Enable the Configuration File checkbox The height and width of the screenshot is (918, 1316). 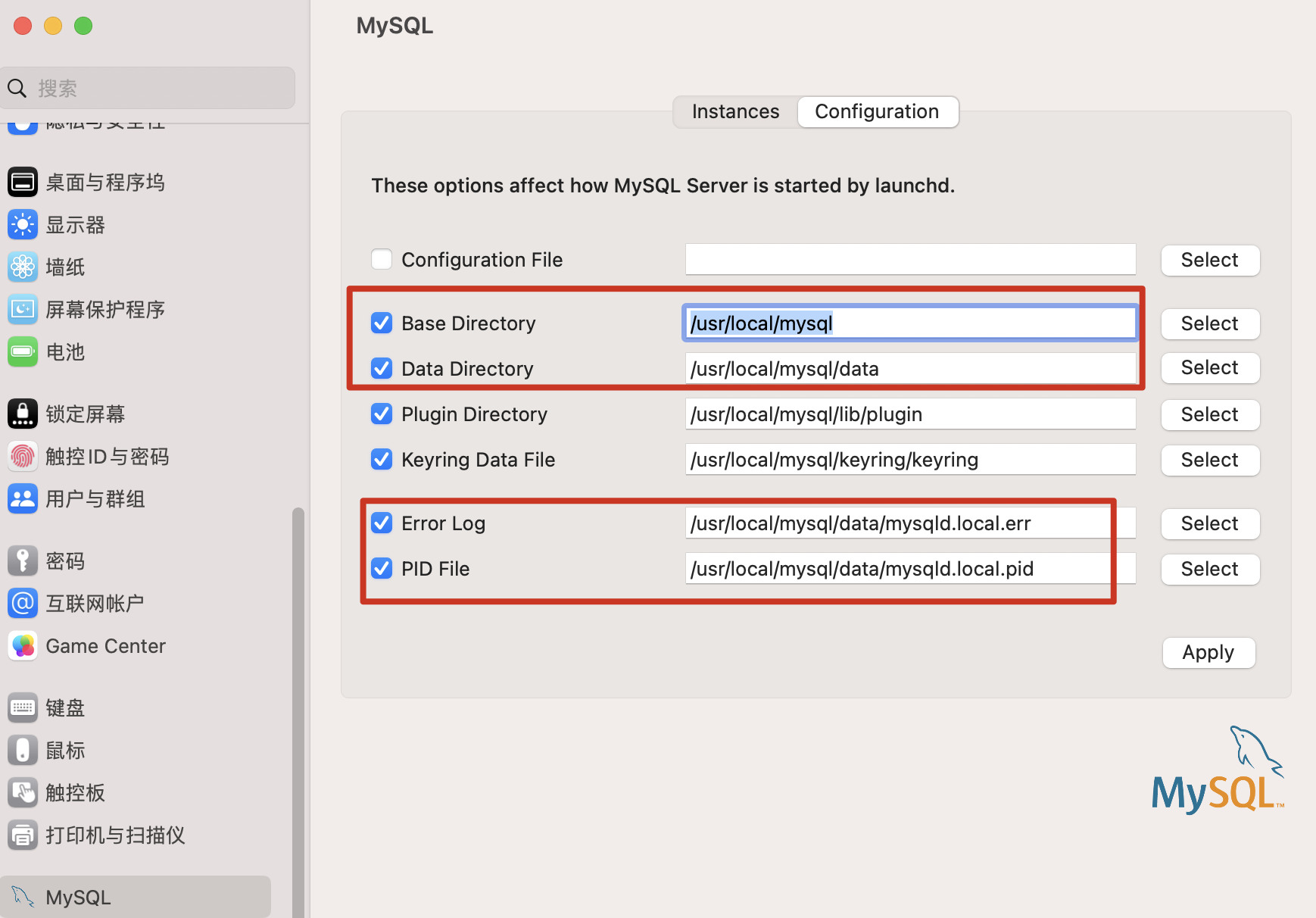point(382,259)
